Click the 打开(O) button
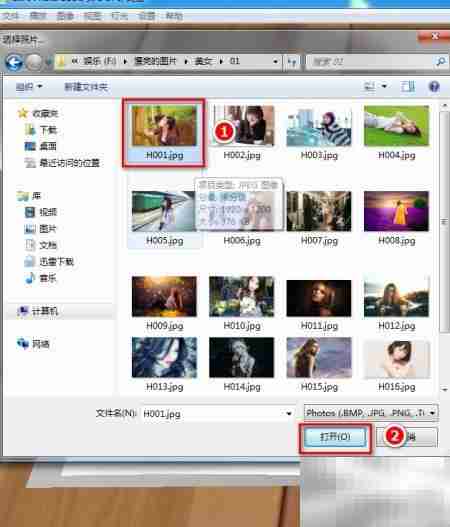450x527 pixels. [335, 437]
